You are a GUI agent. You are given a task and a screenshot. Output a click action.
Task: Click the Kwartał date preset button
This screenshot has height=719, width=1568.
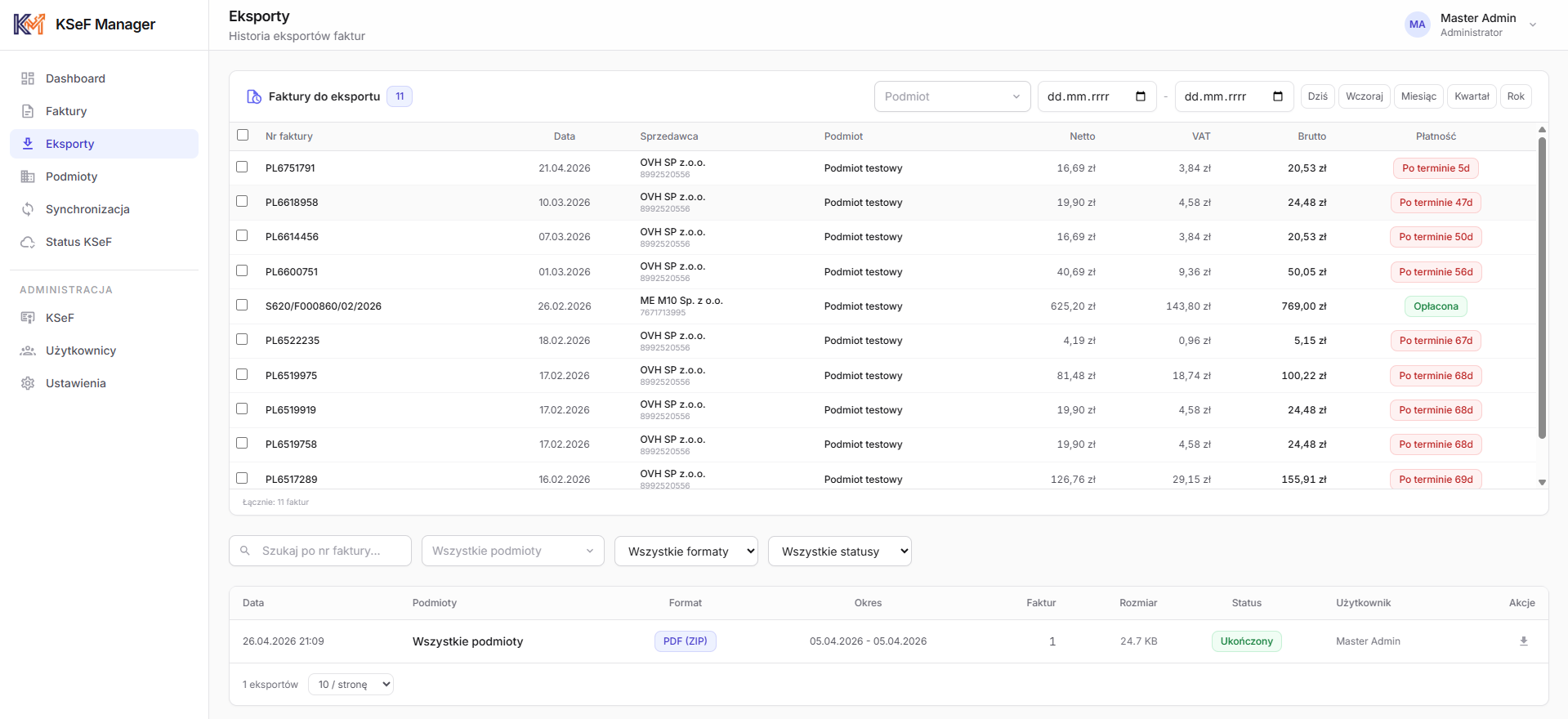(x=1472, y=96)
